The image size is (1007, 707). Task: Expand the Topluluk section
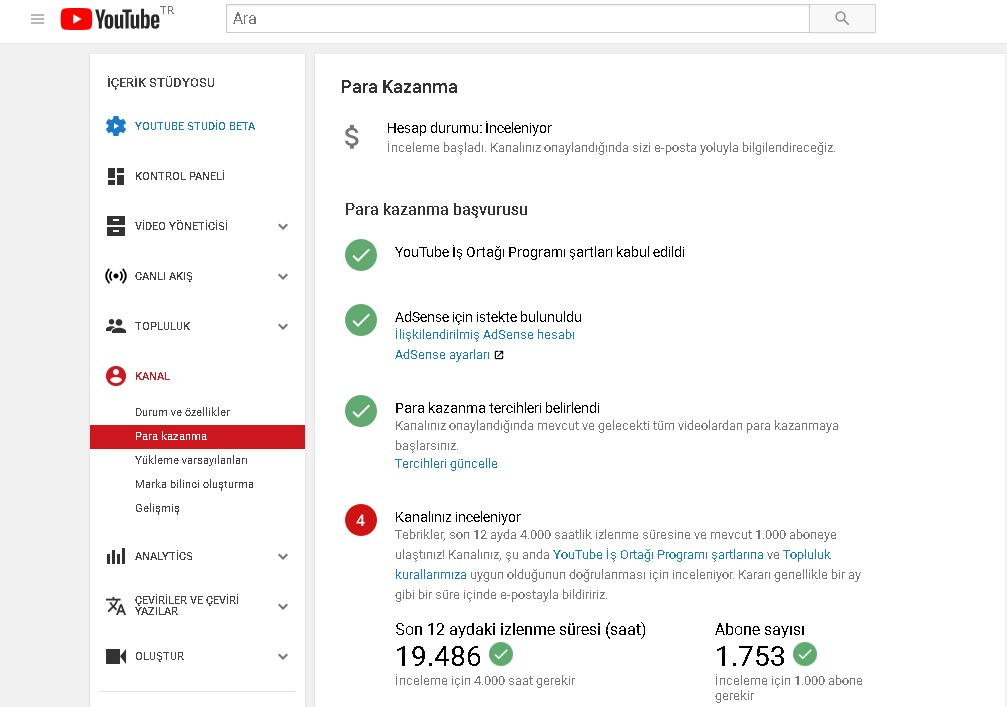coord(283,326)
